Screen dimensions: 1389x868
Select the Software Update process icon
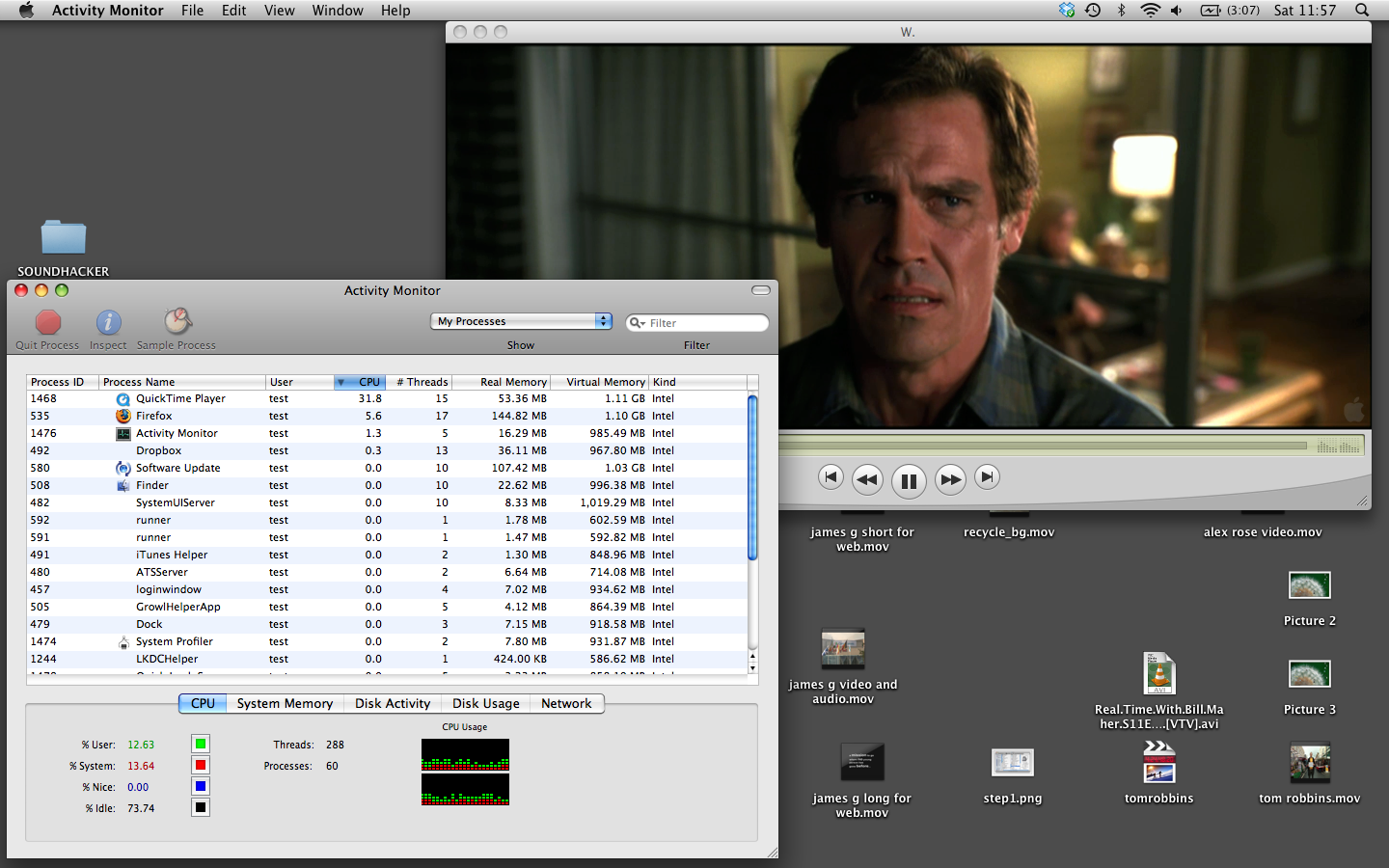click(x=123, y=469)
